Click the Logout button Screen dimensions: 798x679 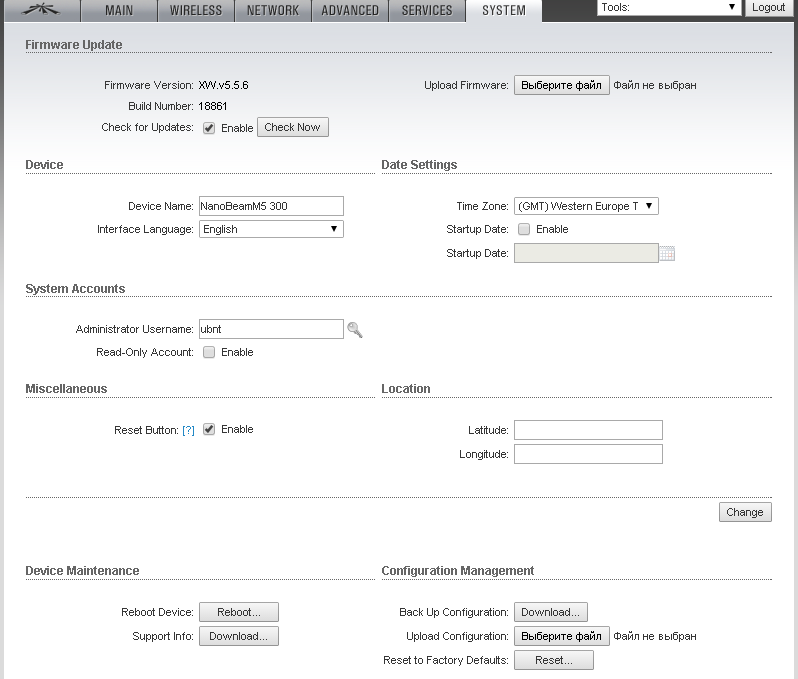coord(768,8)
